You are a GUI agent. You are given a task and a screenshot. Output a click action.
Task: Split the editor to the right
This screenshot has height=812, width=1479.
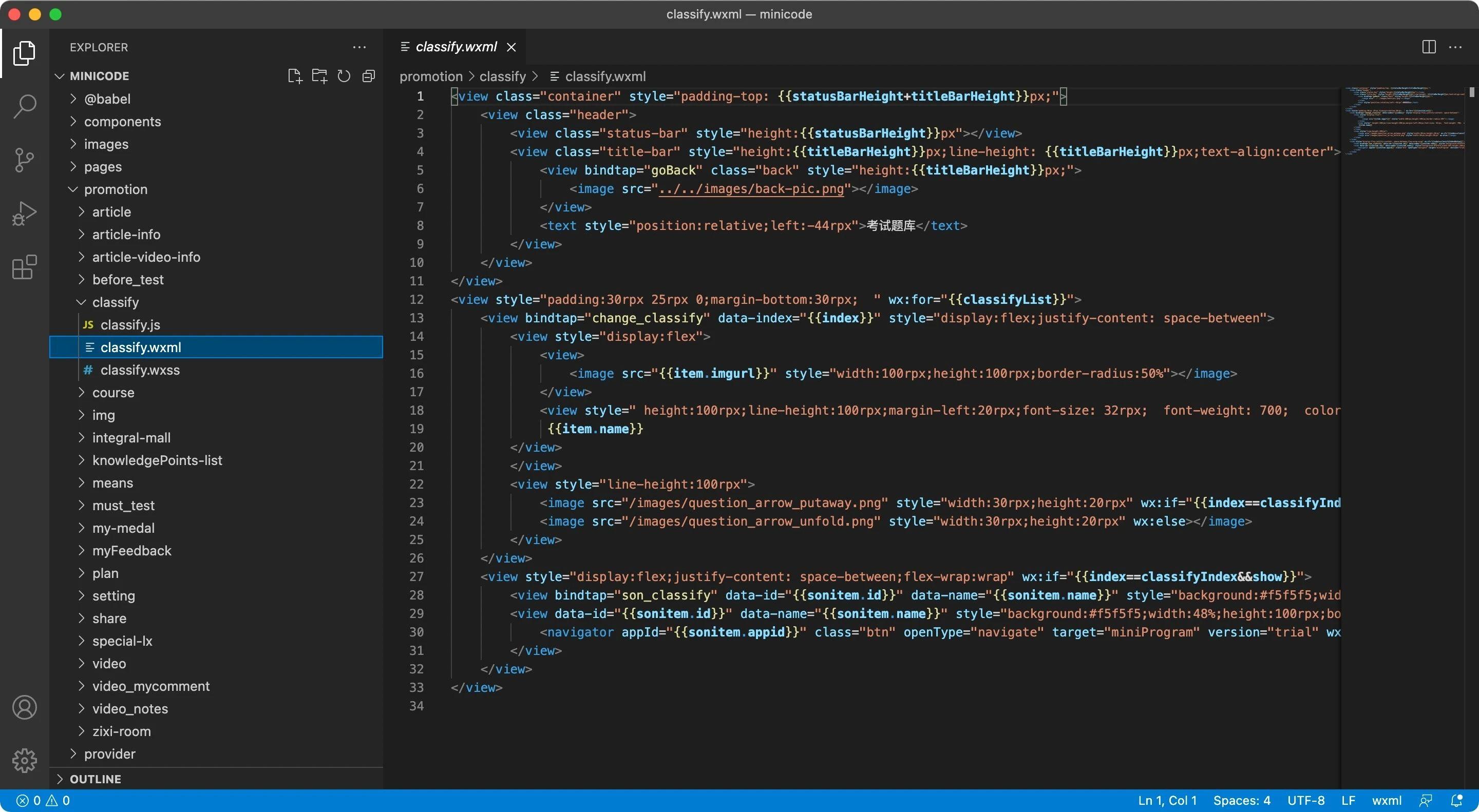click(1429, 47)
